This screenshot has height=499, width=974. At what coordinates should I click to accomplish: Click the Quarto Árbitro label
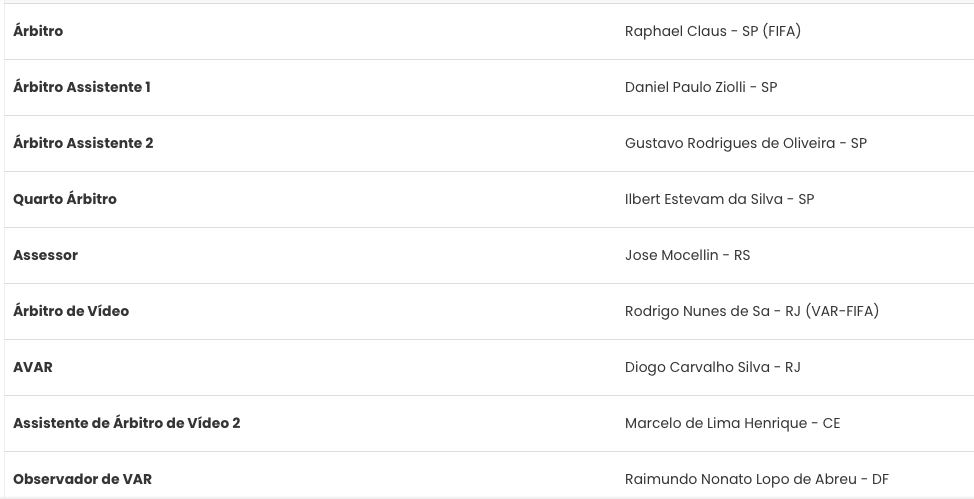(65, 199)
